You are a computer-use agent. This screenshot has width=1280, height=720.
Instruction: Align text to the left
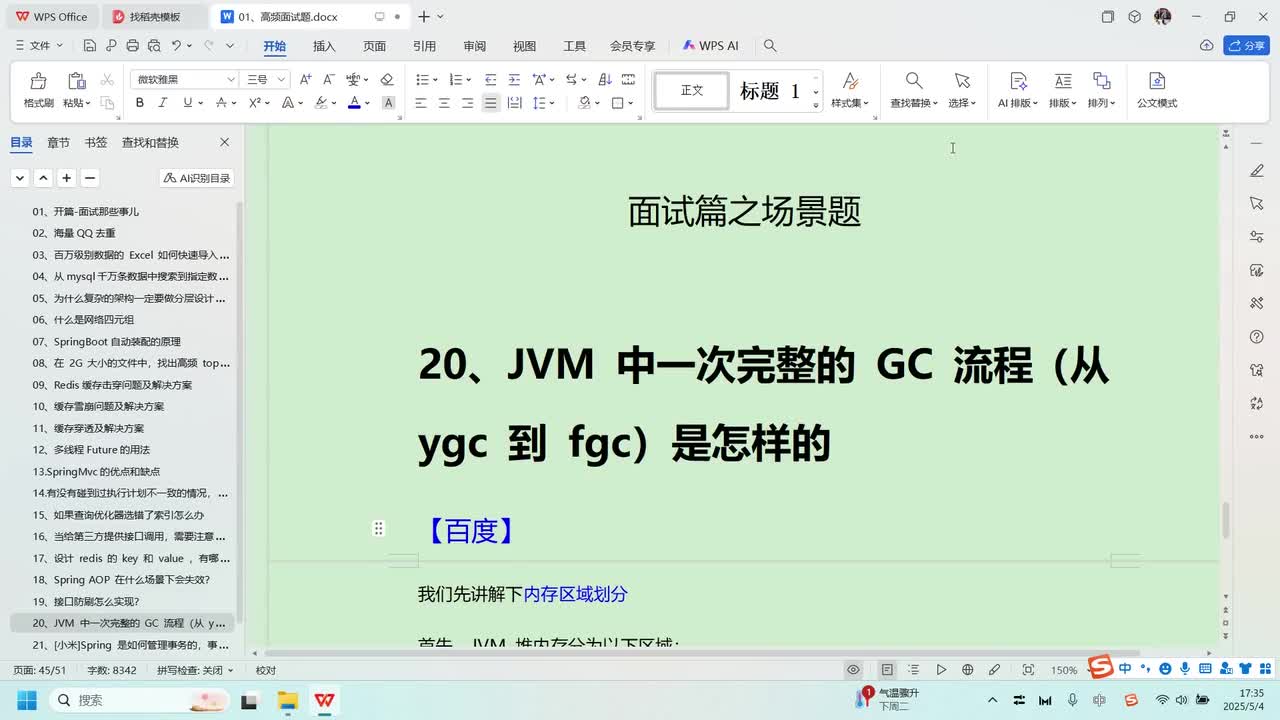coord(421,103)
